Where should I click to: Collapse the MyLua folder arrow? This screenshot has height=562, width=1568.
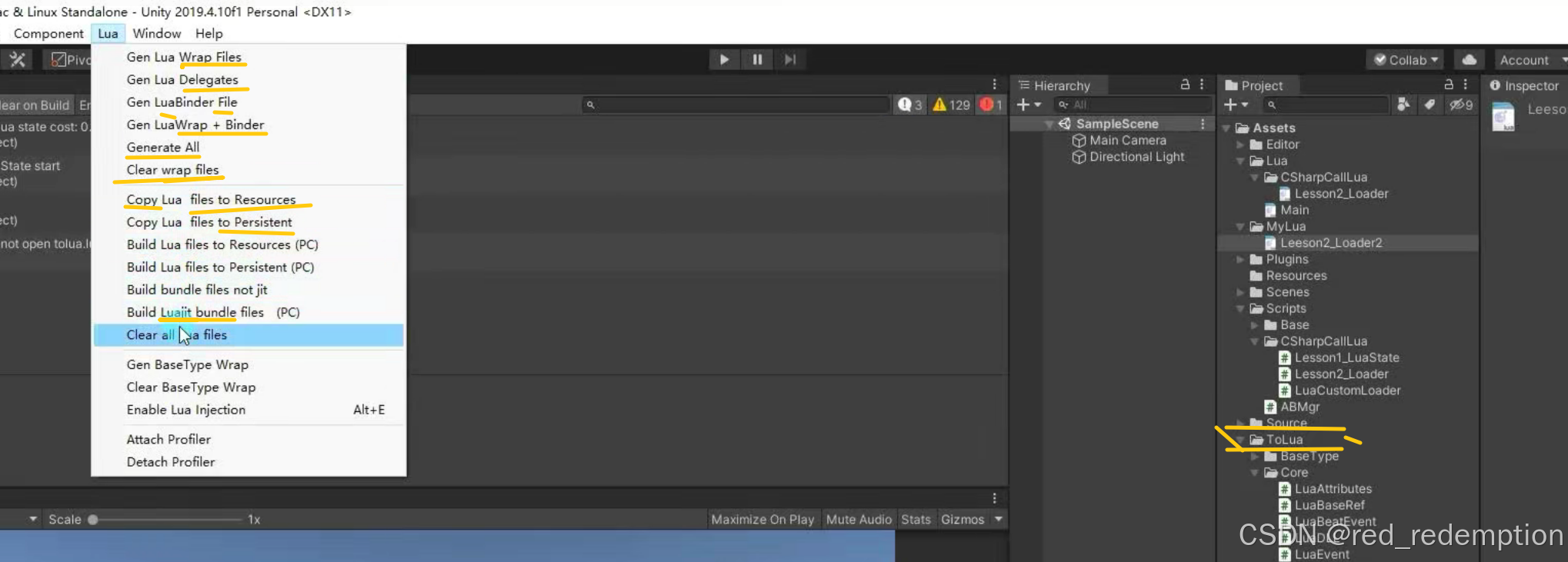click(x=1240, y=227)
